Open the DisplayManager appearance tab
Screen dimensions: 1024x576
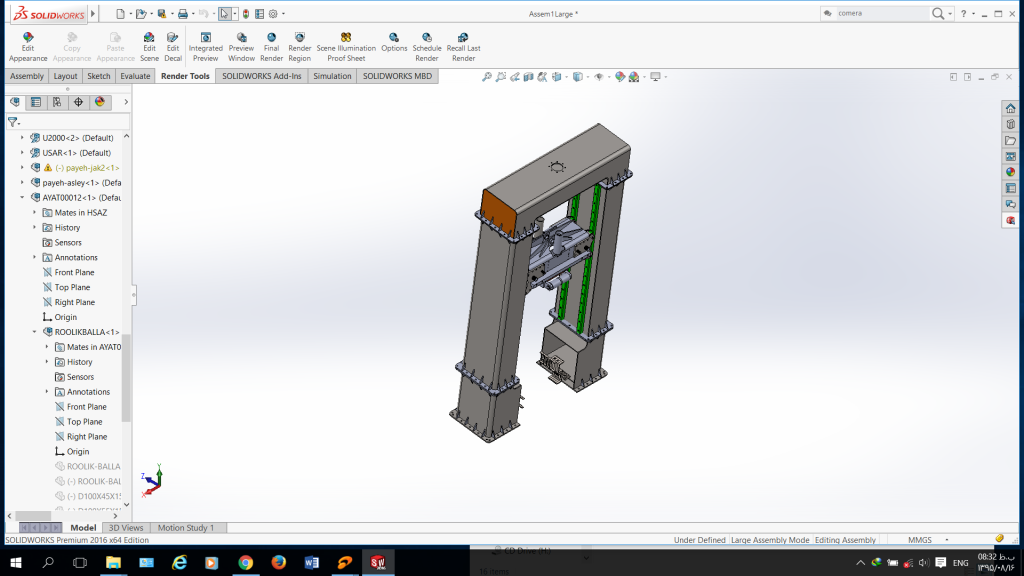(100, 102)
